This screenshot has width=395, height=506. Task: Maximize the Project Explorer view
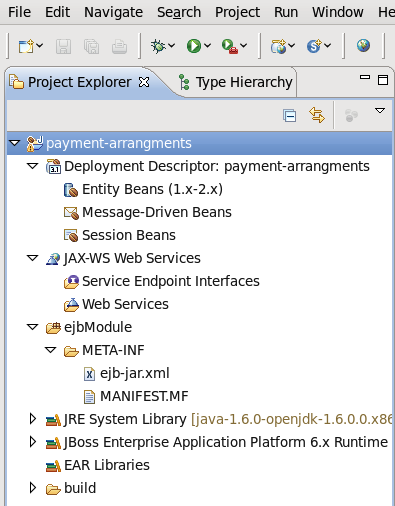383,80
